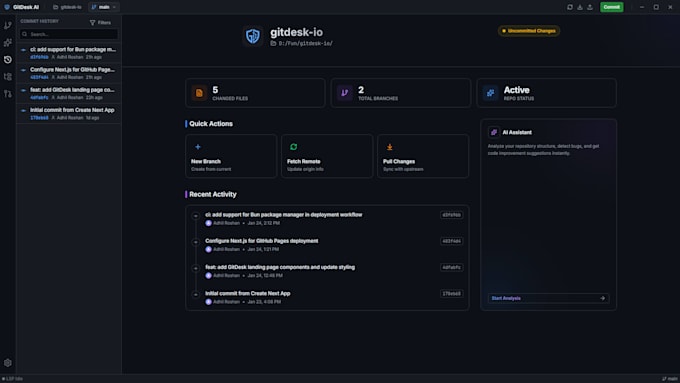Screen dimensions: 680x383
Task: Click the gitdesk-io repository tab in title bar
Action: [67, 7]
